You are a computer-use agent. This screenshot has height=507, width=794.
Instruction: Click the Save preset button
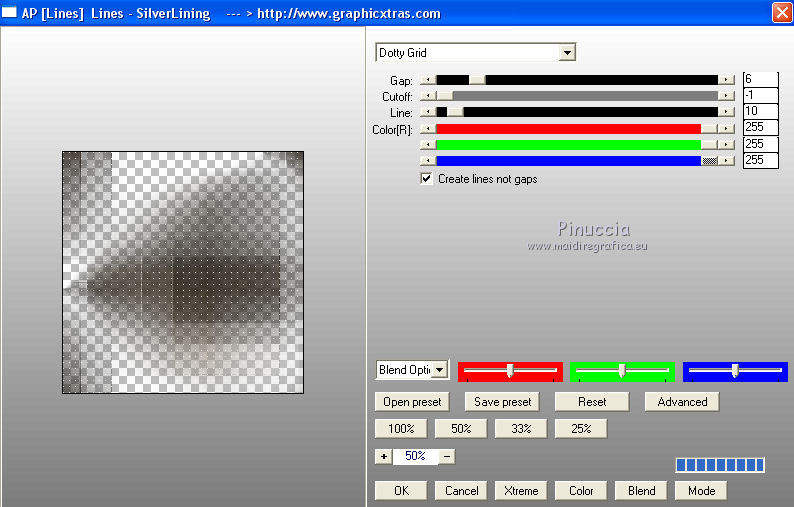(x=502, y=402)
